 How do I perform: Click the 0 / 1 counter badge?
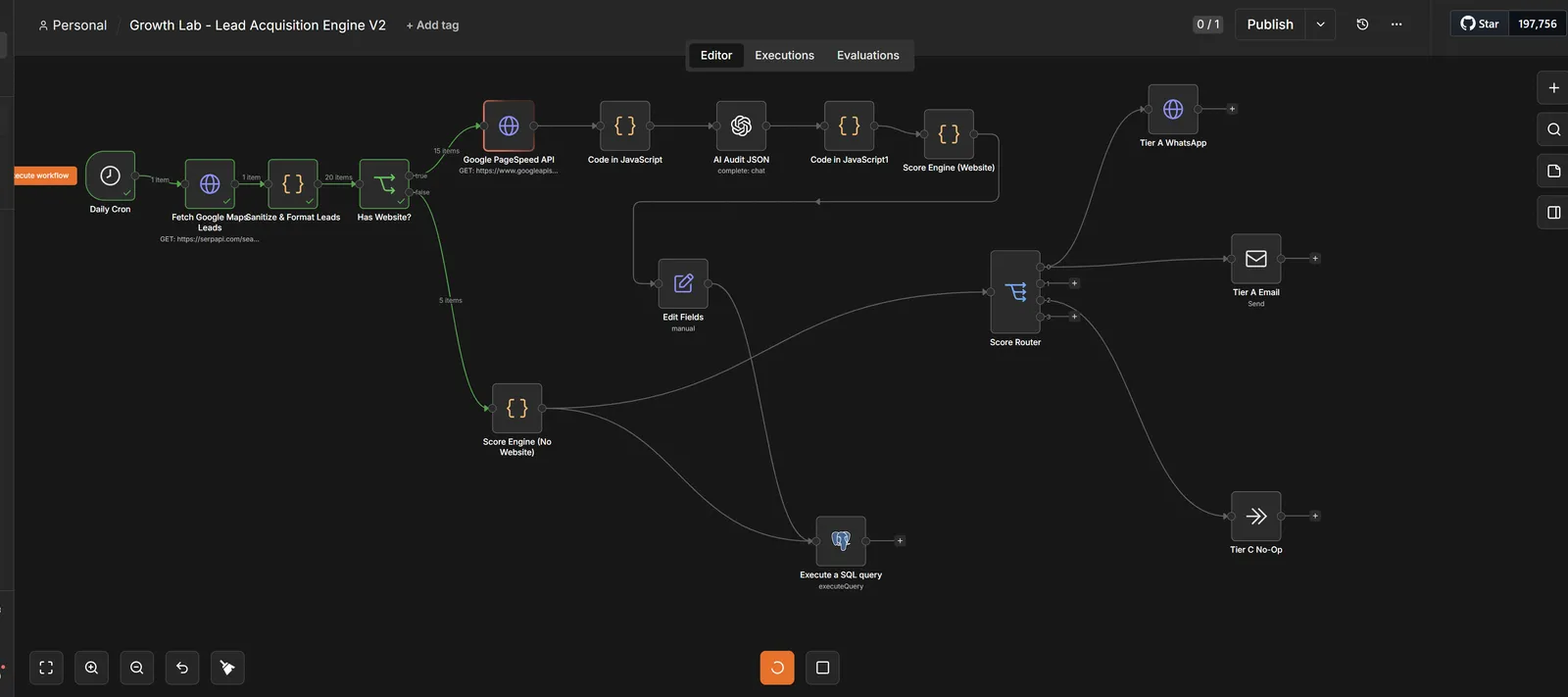click(1207, 25)
